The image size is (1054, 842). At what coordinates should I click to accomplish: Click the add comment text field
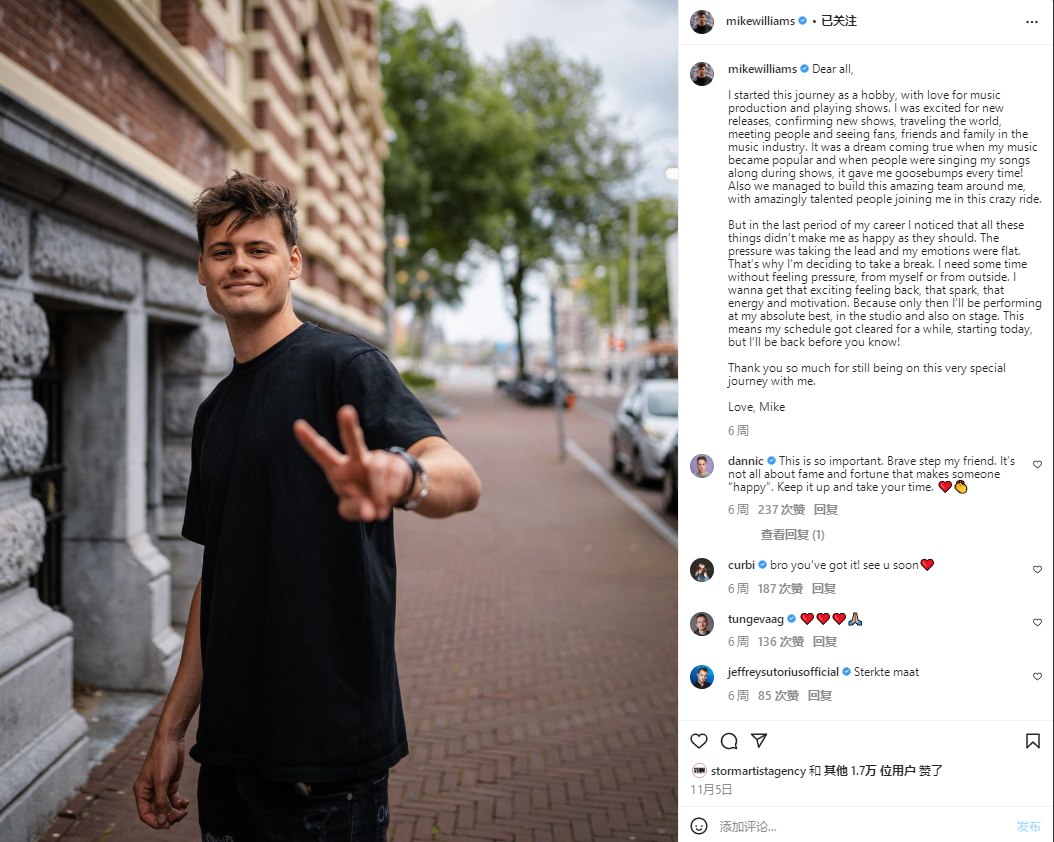coord(860,826)
